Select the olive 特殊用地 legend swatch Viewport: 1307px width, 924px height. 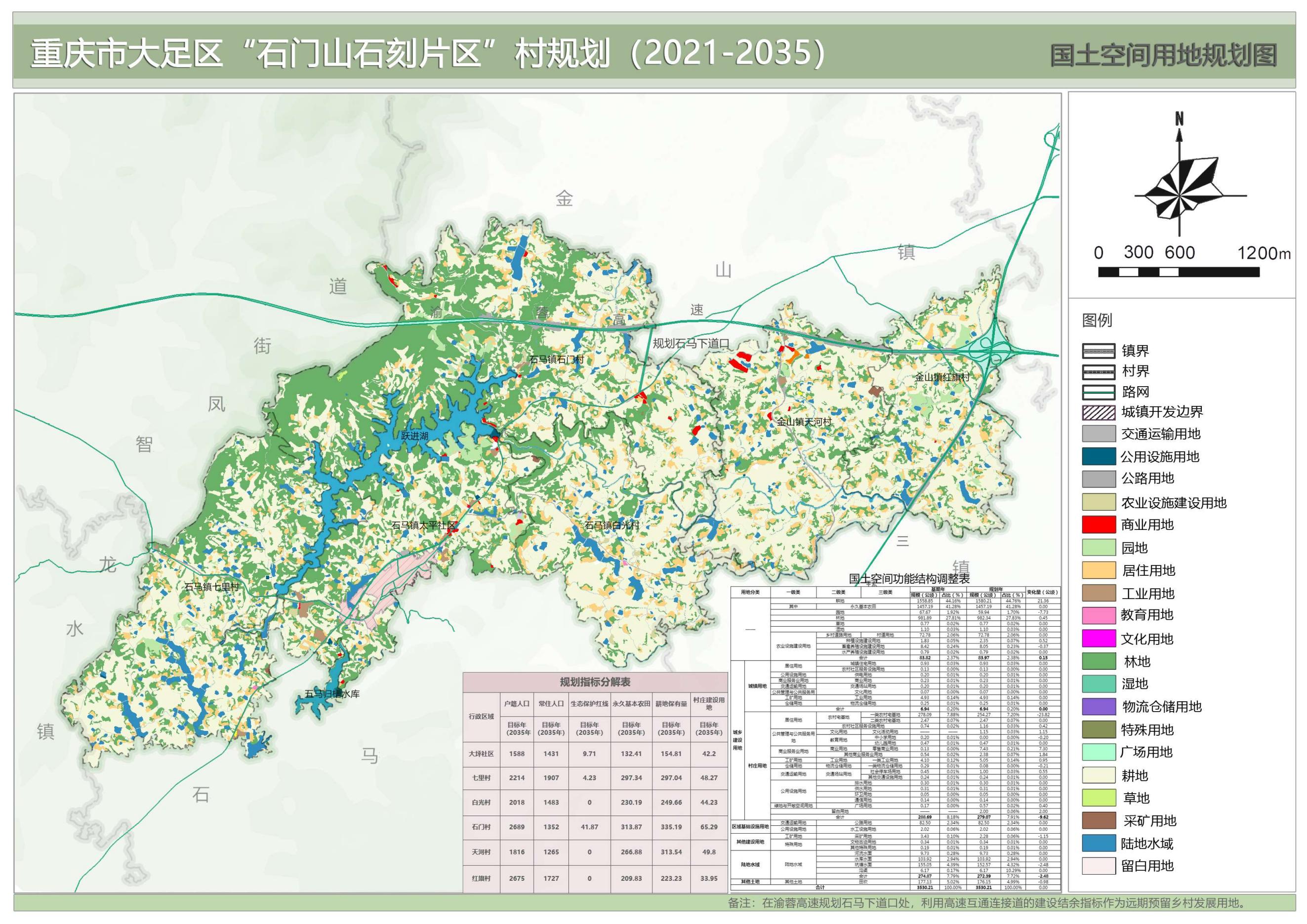pos(1099,729)
